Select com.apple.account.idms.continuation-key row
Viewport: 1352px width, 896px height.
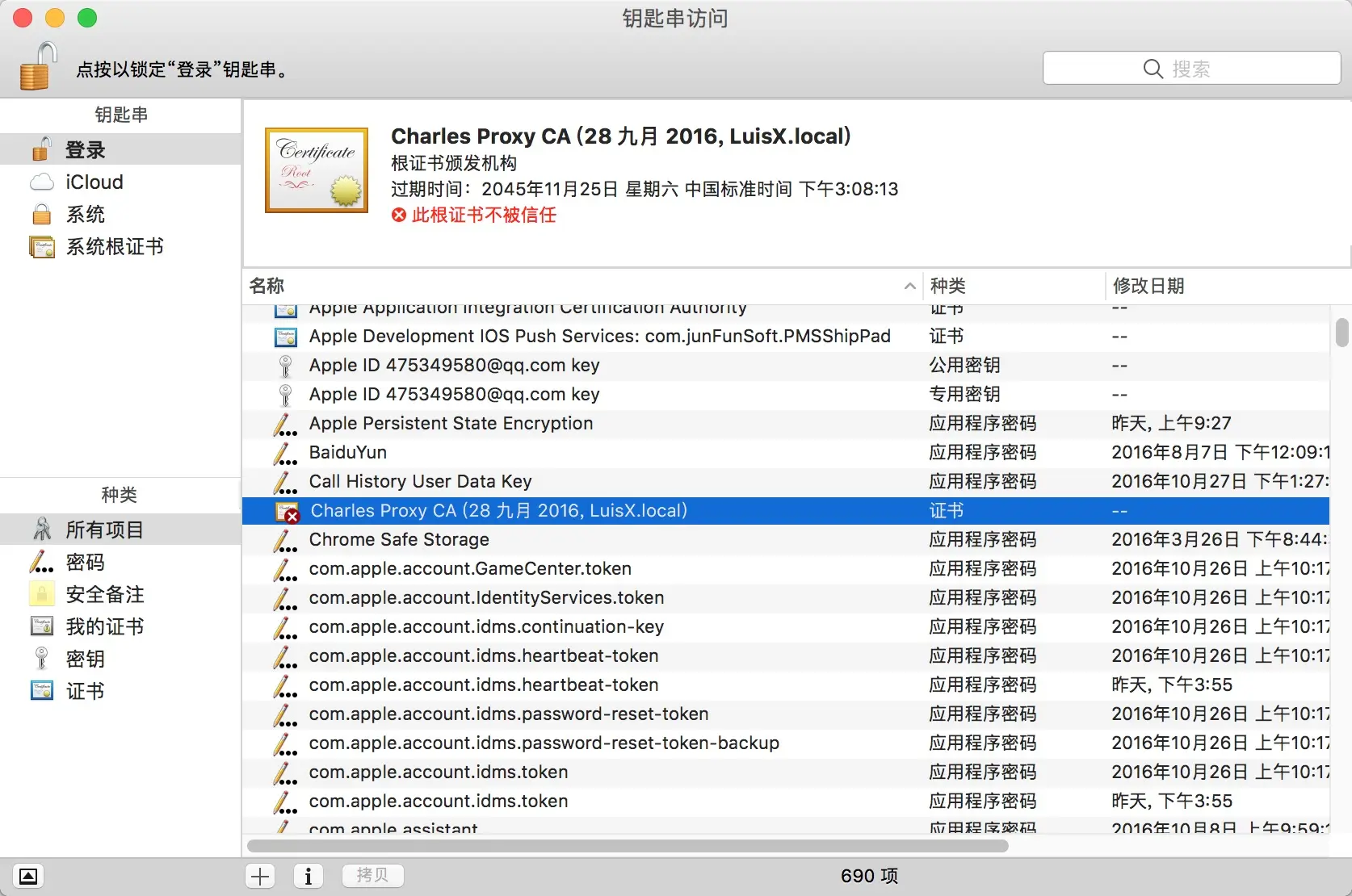click(x=786, y=627)
